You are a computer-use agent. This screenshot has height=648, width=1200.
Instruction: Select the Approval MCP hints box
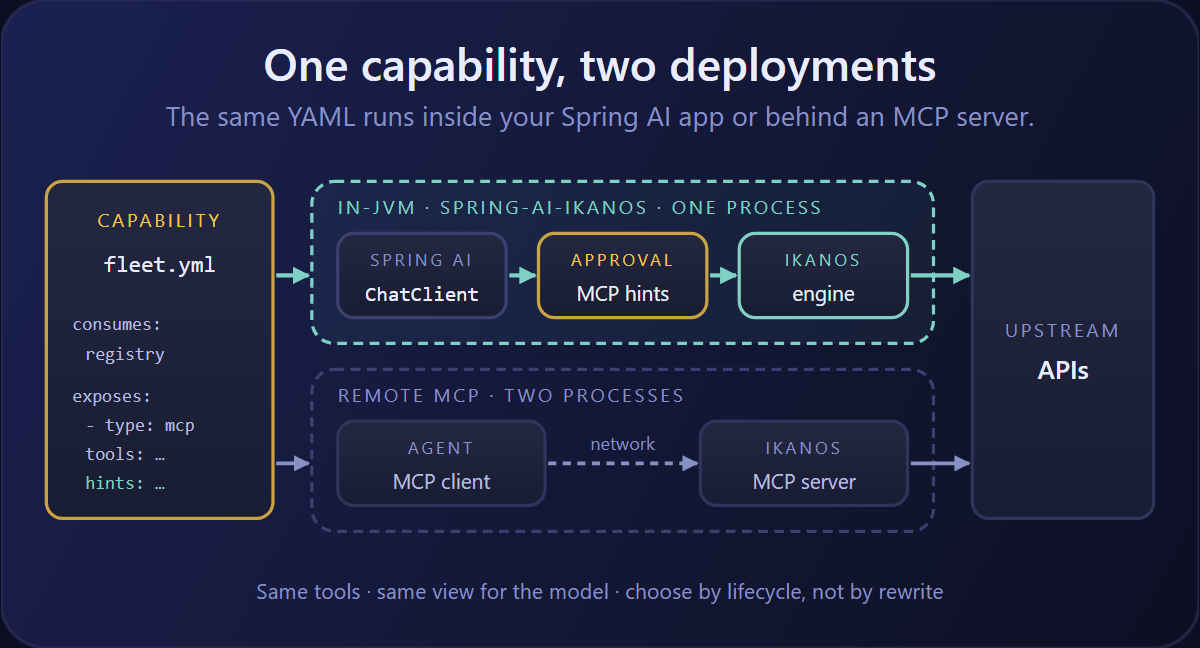pos(623,276)
